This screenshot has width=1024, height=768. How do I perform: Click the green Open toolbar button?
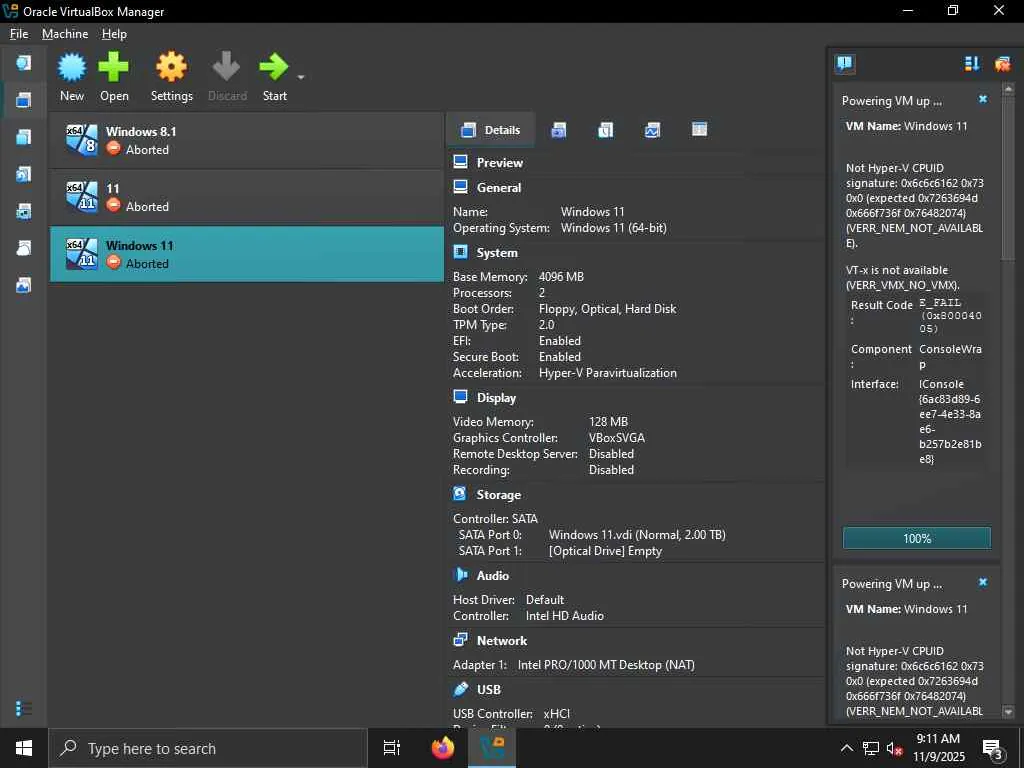pyautogui.click(x=114, y=76)
